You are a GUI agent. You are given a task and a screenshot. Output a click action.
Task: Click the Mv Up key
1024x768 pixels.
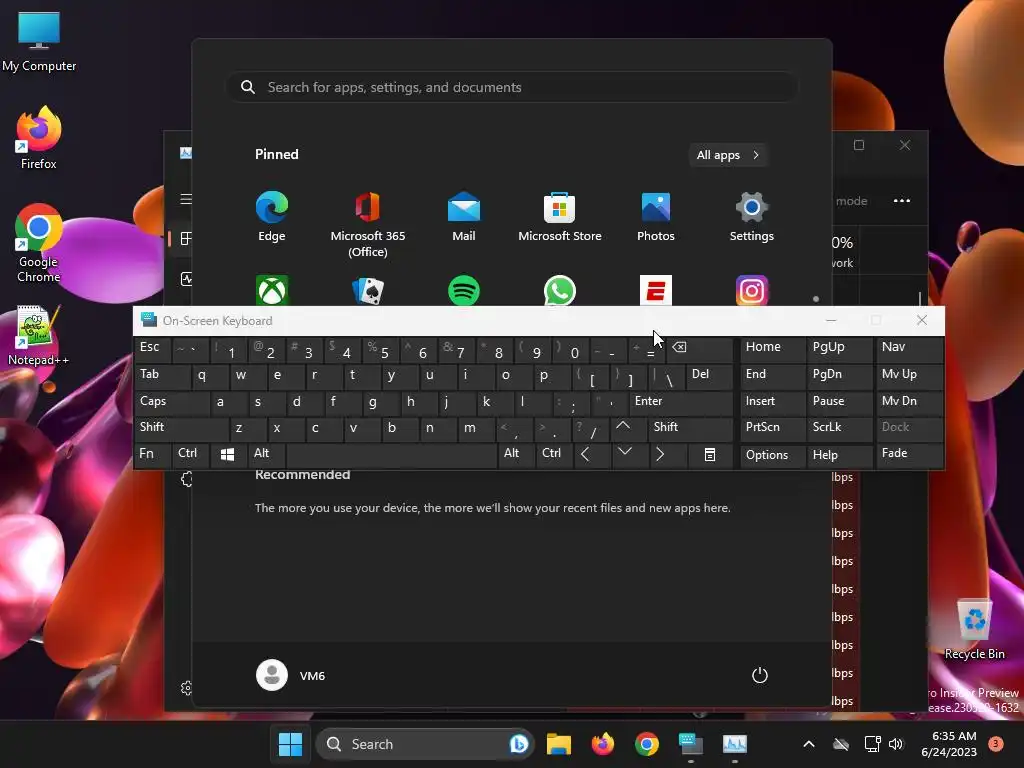point(910,376)
